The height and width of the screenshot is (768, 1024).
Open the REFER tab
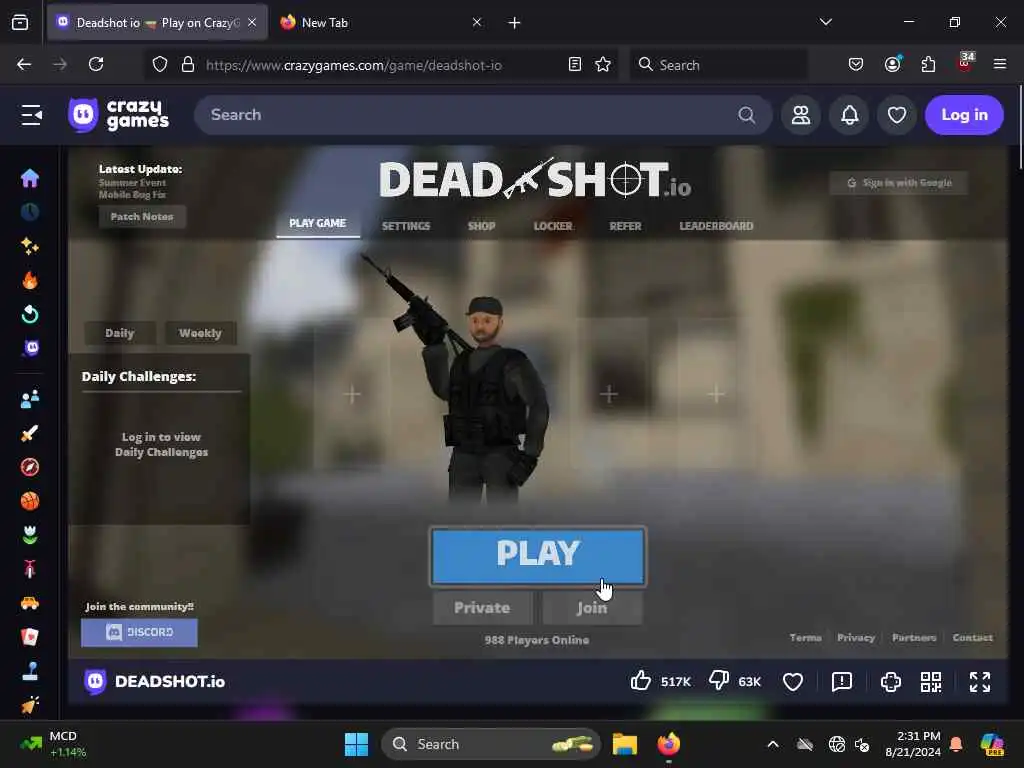click(625, 226)
